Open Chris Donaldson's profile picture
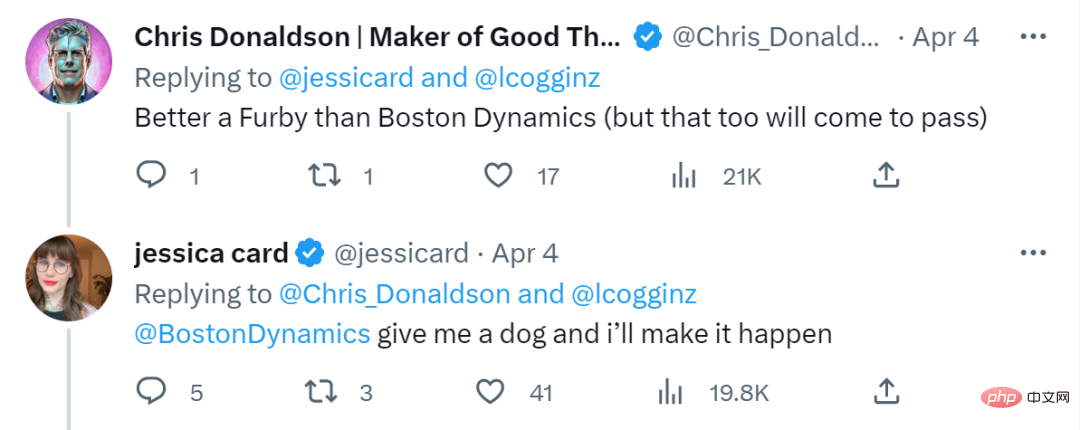 tap(68, 62)
